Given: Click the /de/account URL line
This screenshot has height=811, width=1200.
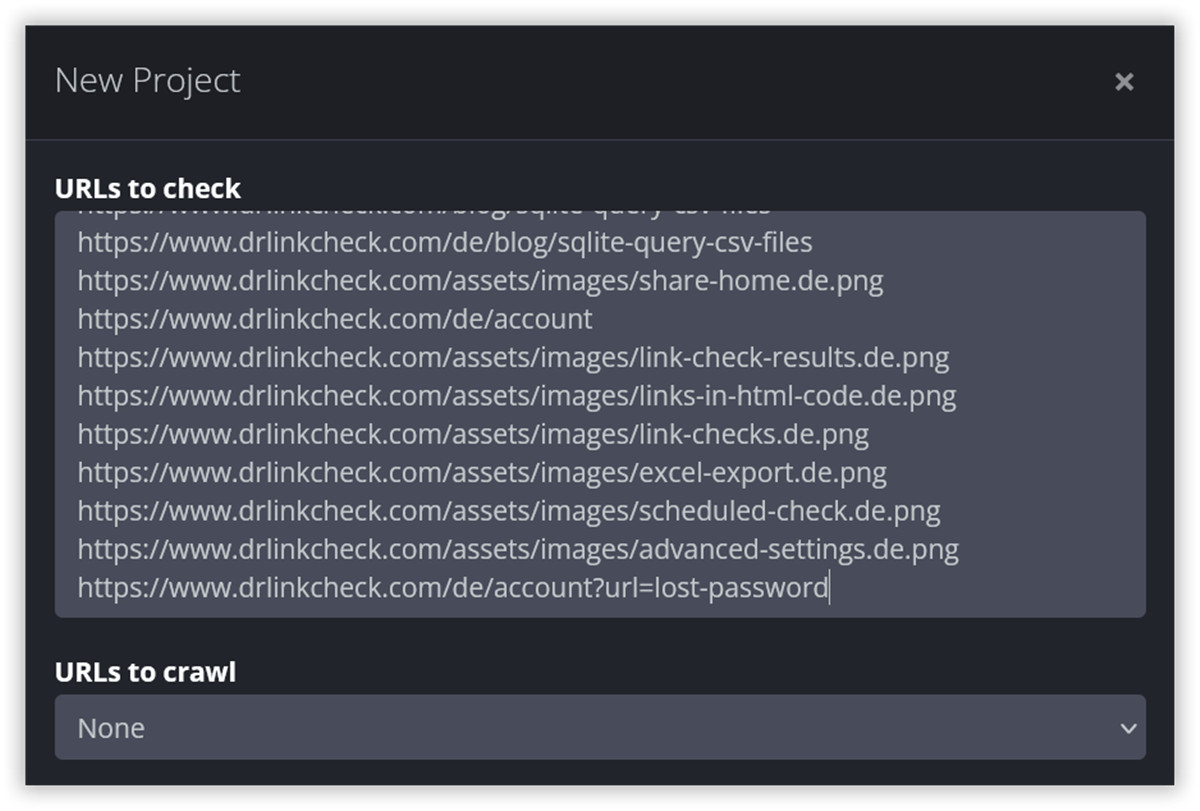Looking at the screenshot, I should 335,319.
